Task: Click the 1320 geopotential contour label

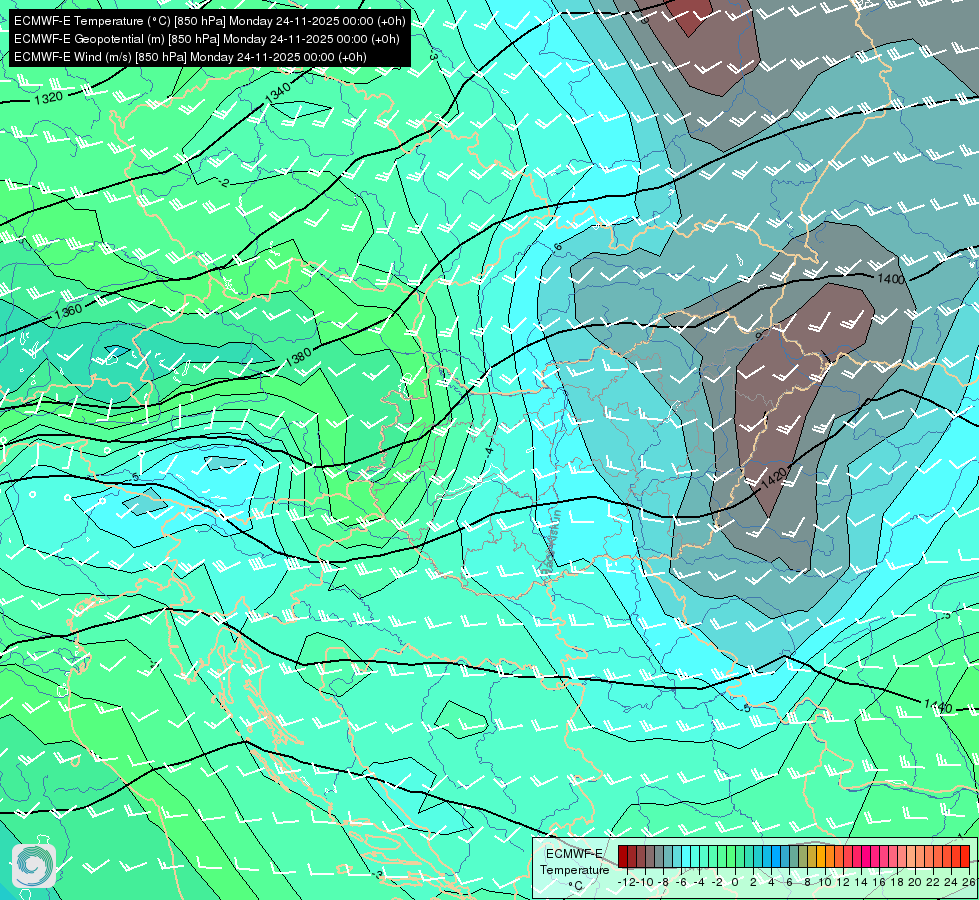Action: click(x=48, y=98)
